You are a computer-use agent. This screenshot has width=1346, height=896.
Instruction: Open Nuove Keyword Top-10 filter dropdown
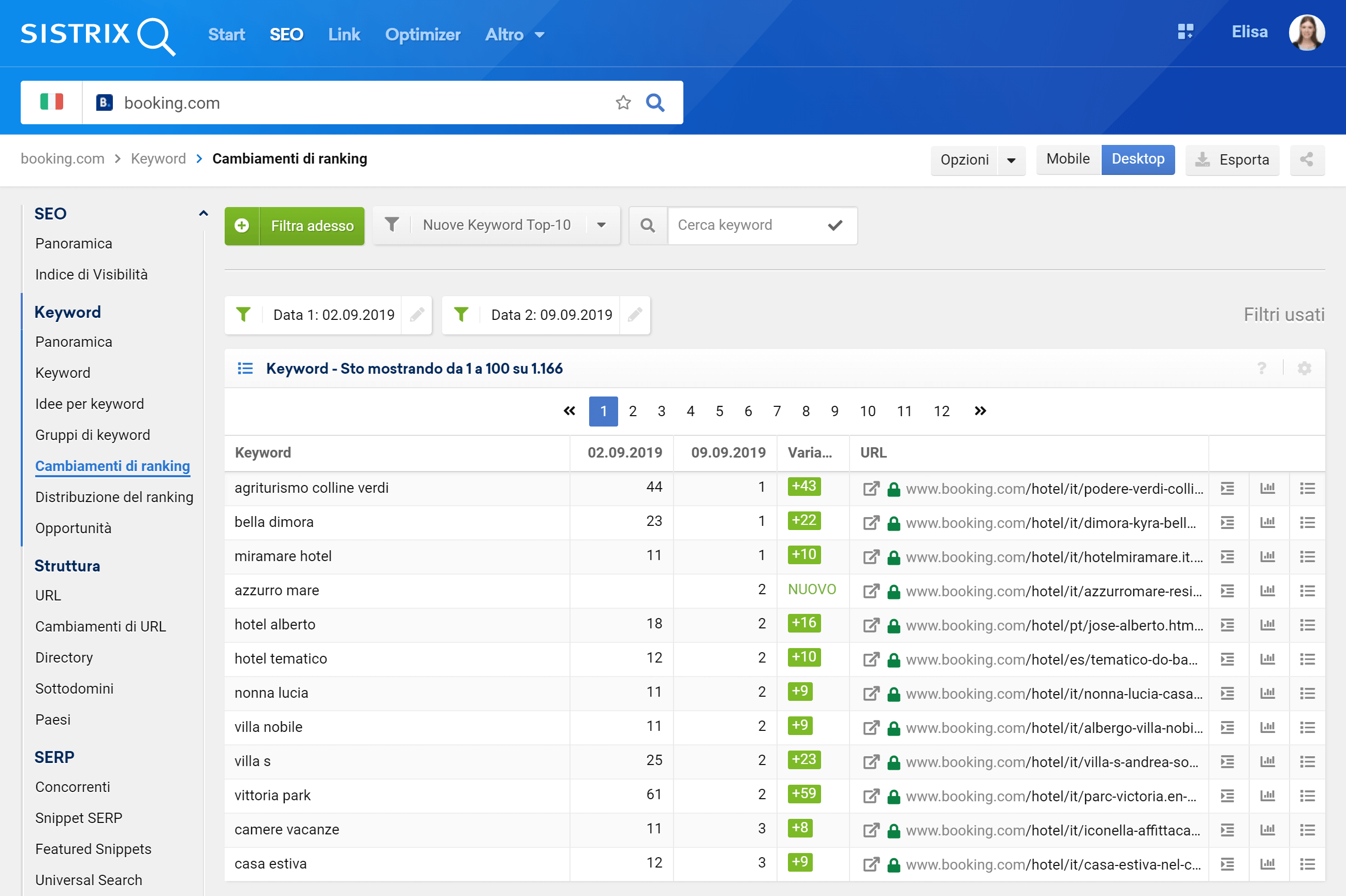coord(496,225)
